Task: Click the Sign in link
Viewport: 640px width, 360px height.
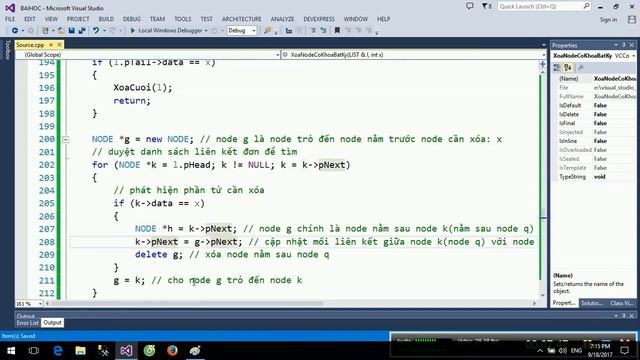Action: point(609,20)
